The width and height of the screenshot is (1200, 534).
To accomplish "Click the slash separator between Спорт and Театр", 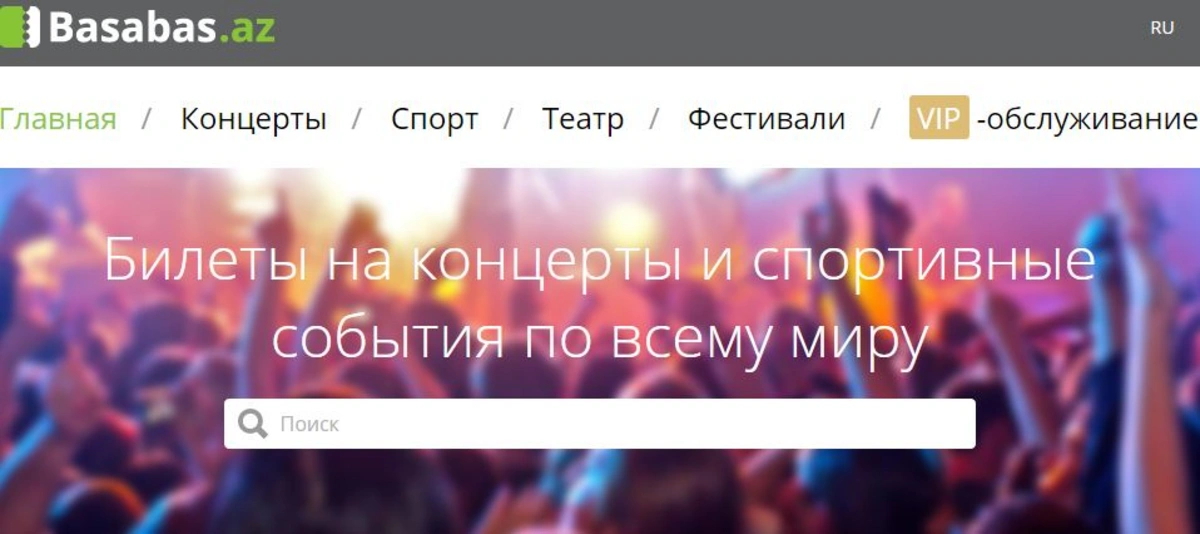I will click(x=509, y=119).
